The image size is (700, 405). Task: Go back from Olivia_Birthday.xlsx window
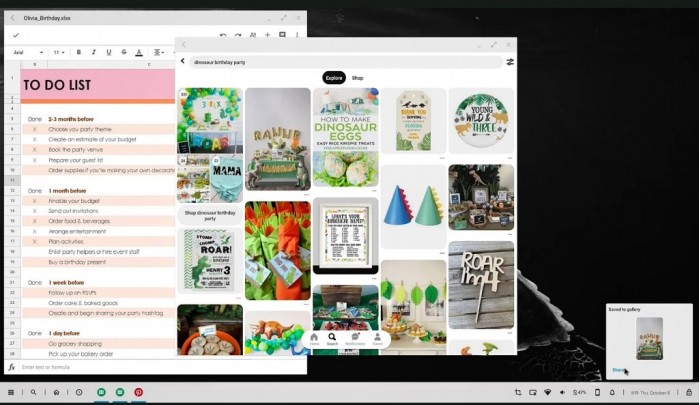click(x=12, y=18)
